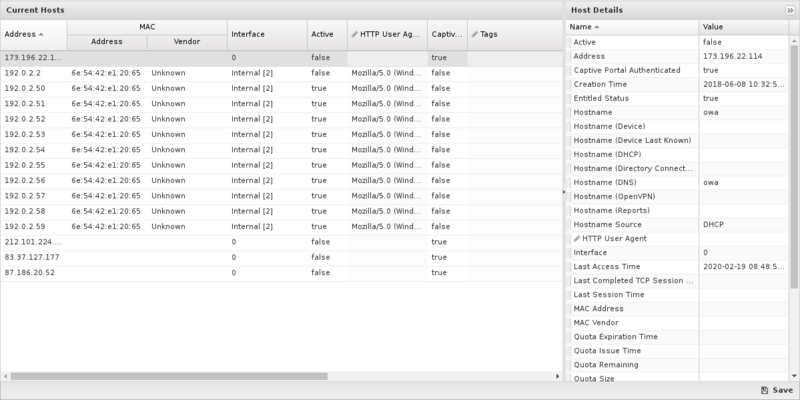Viewport: 800px width, 400px height.
Task: Sort by the Active column header
Action: (x=326, y=34)
